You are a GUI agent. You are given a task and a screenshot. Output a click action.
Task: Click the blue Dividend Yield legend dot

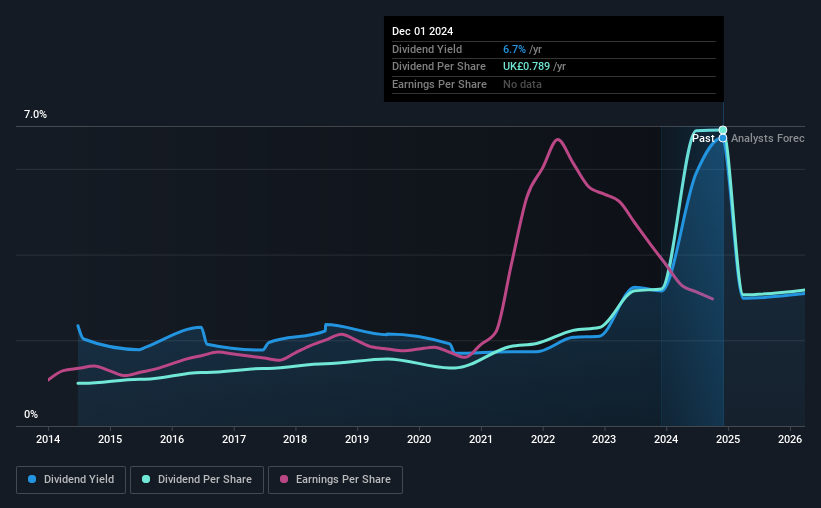pyautogui.click(x=32, y=479)
